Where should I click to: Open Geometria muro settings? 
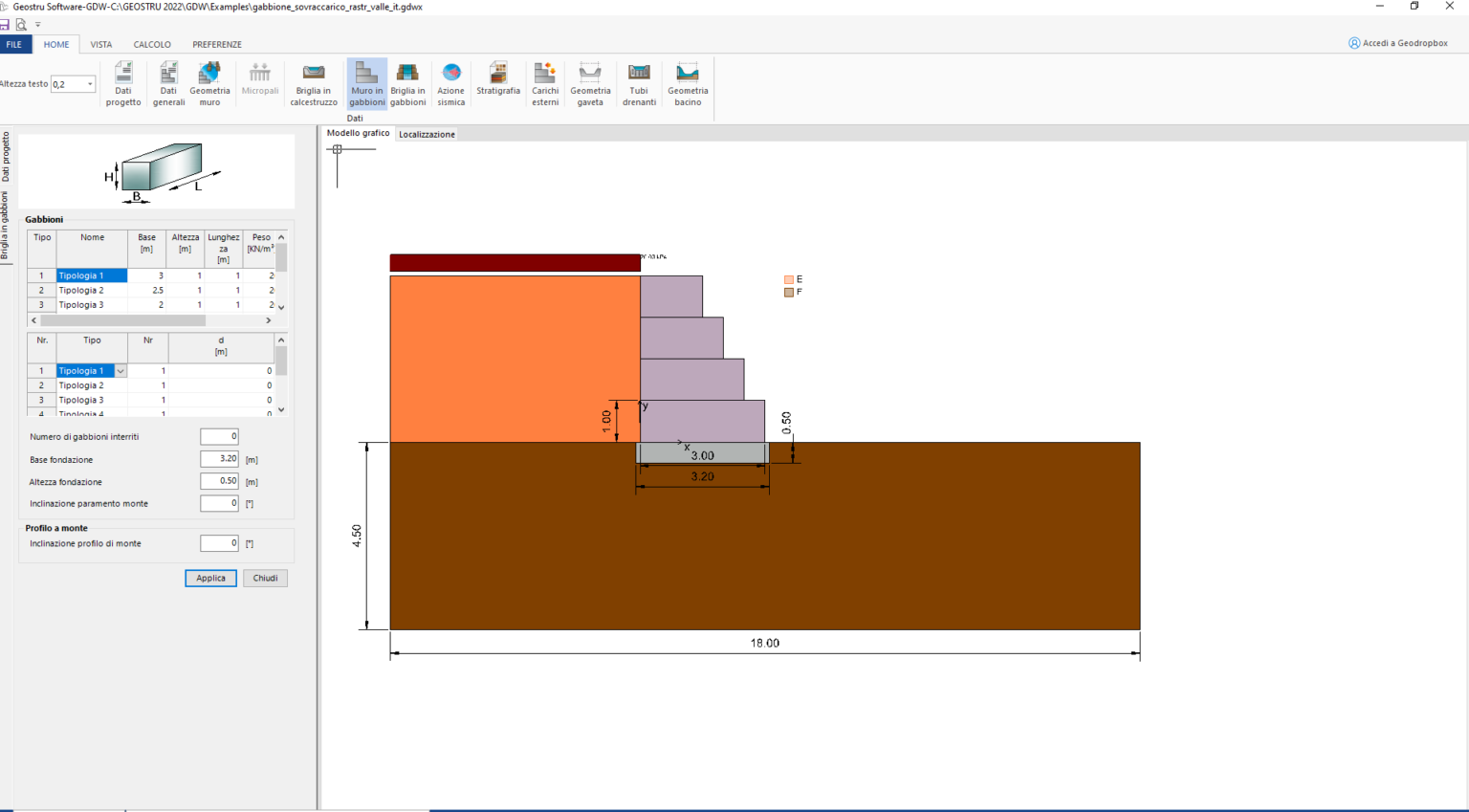[x=210, y=83]
